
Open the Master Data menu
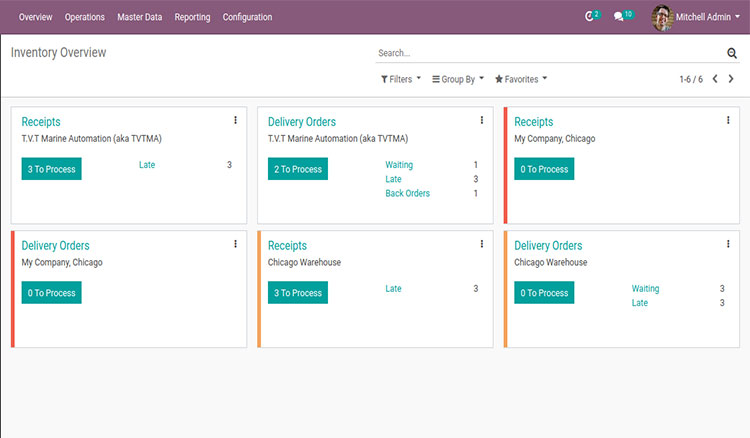click(x=139, y=17)
